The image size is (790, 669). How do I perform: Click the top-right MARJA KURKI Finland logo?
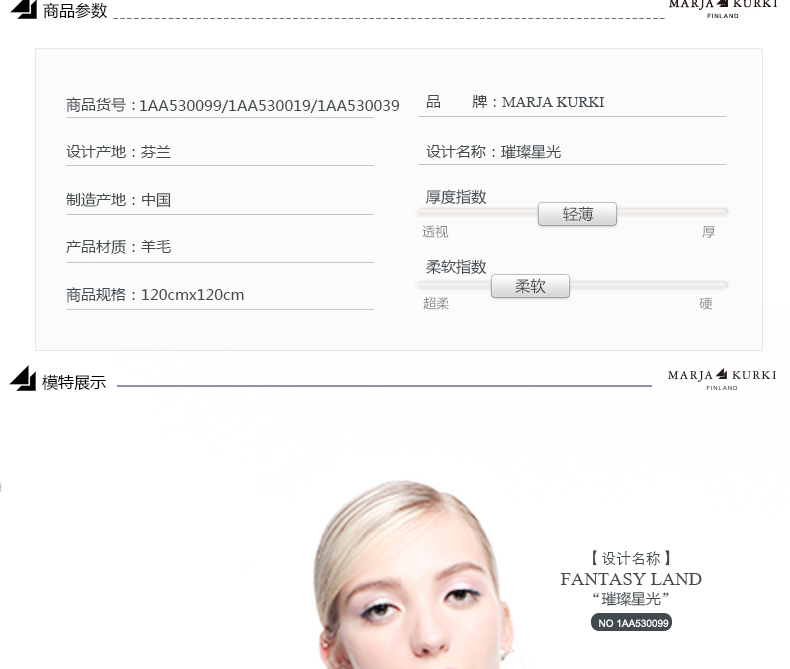tap(722, 7)
